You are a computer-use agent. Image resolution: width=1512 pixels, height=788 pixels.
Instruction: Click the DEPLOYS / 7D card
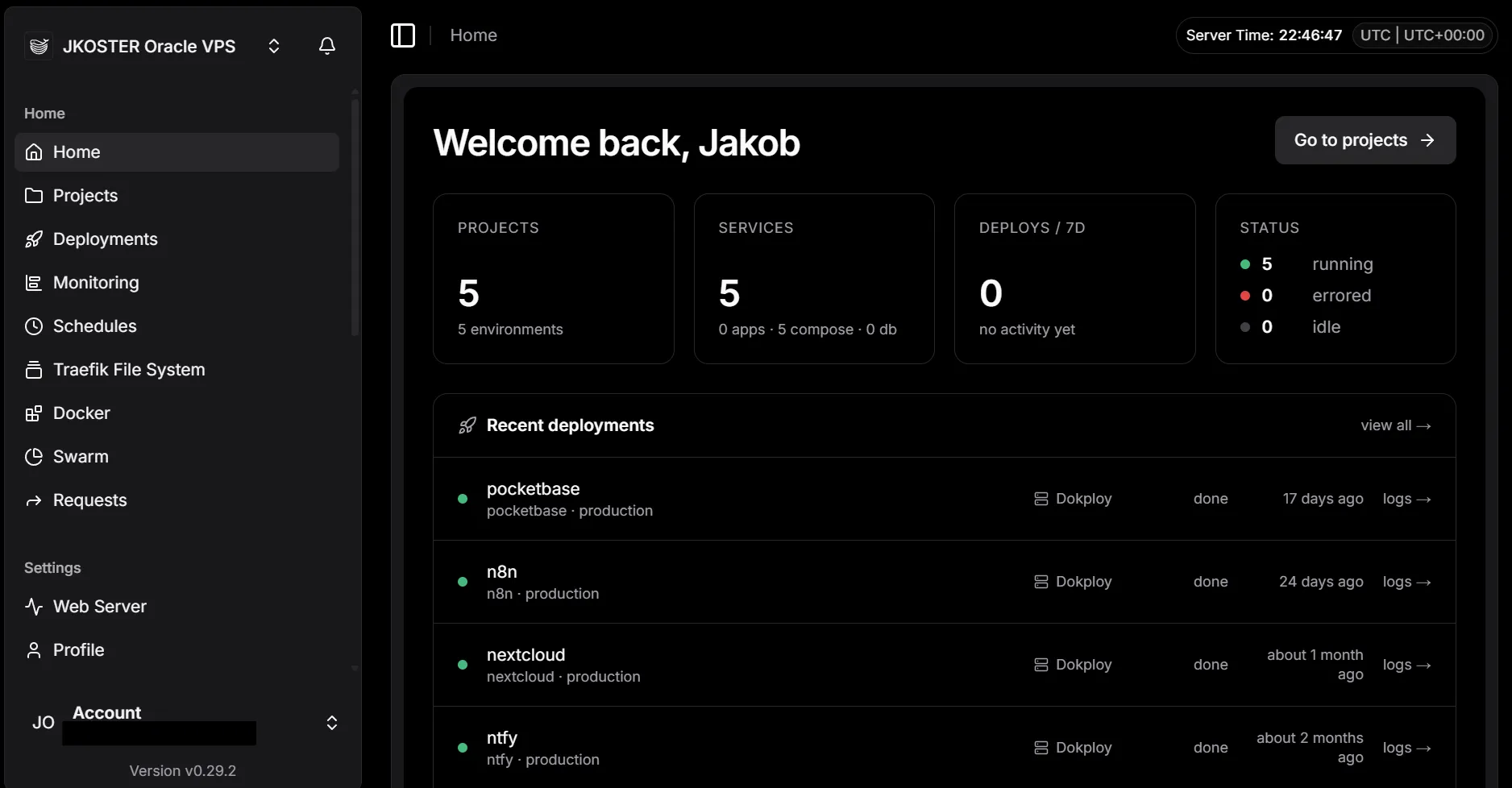pyautogui.click(x=1075, y=279)
